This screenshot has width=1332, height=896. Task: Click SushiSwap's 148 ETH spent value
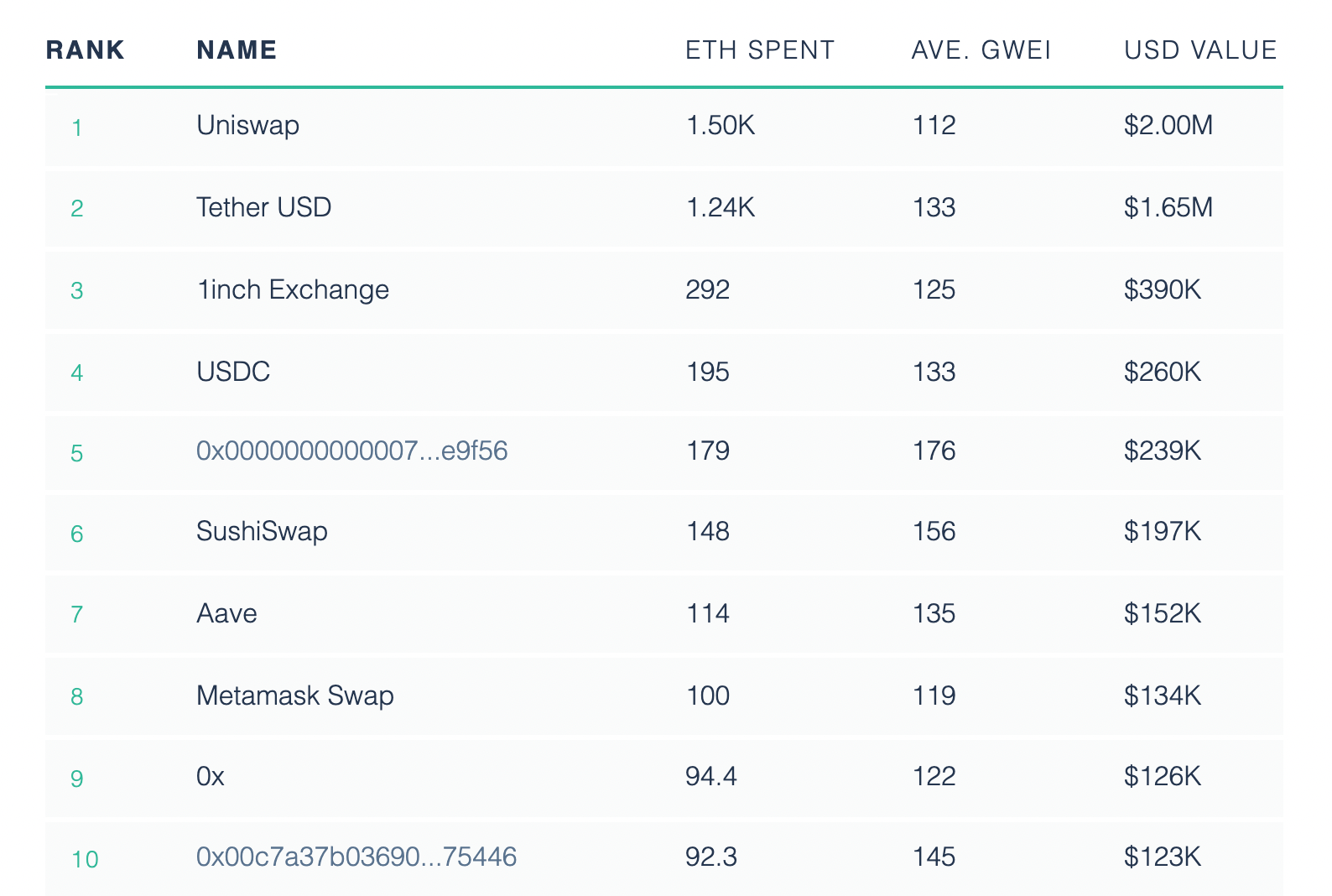[708, 532]
